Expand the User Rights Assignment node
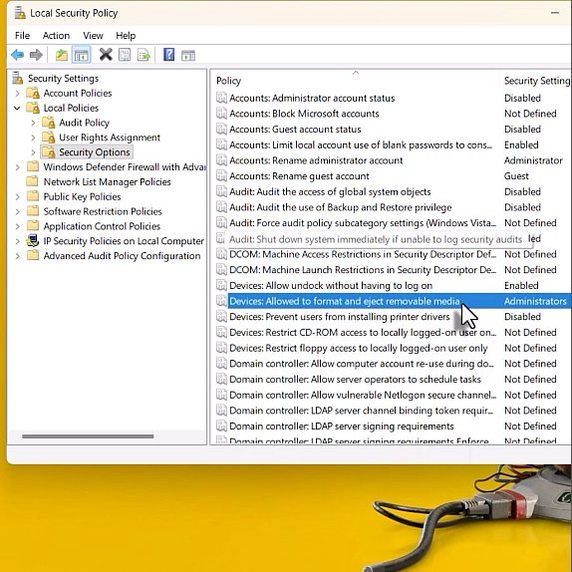This screenshot has width=572, height=572. click(x=33, y=138)
